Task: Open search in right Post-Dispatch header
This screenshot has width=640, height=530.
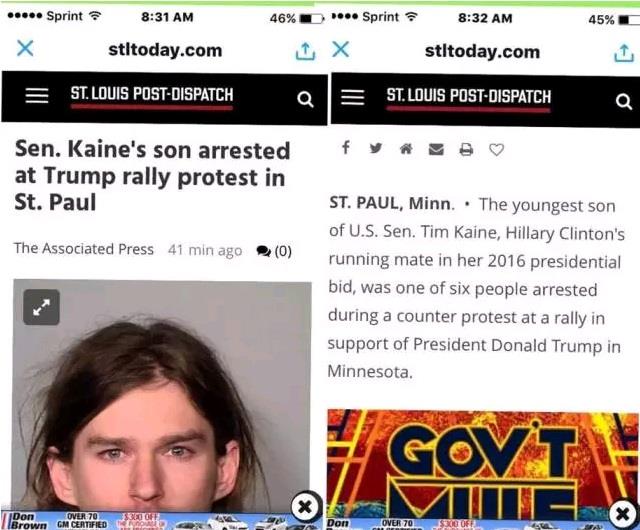Action: click(x=623, y=101)
